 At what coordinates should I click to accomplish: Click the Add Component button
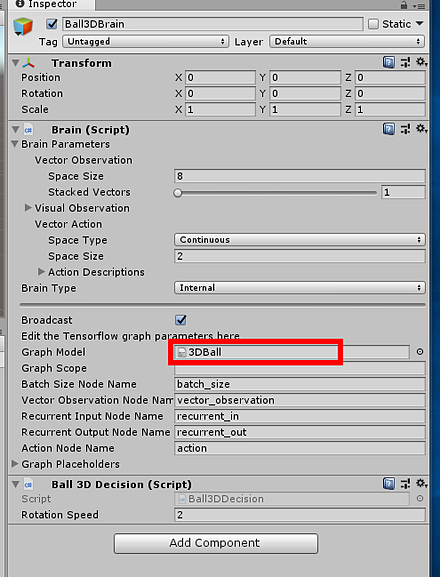click(x=216, y=543)
